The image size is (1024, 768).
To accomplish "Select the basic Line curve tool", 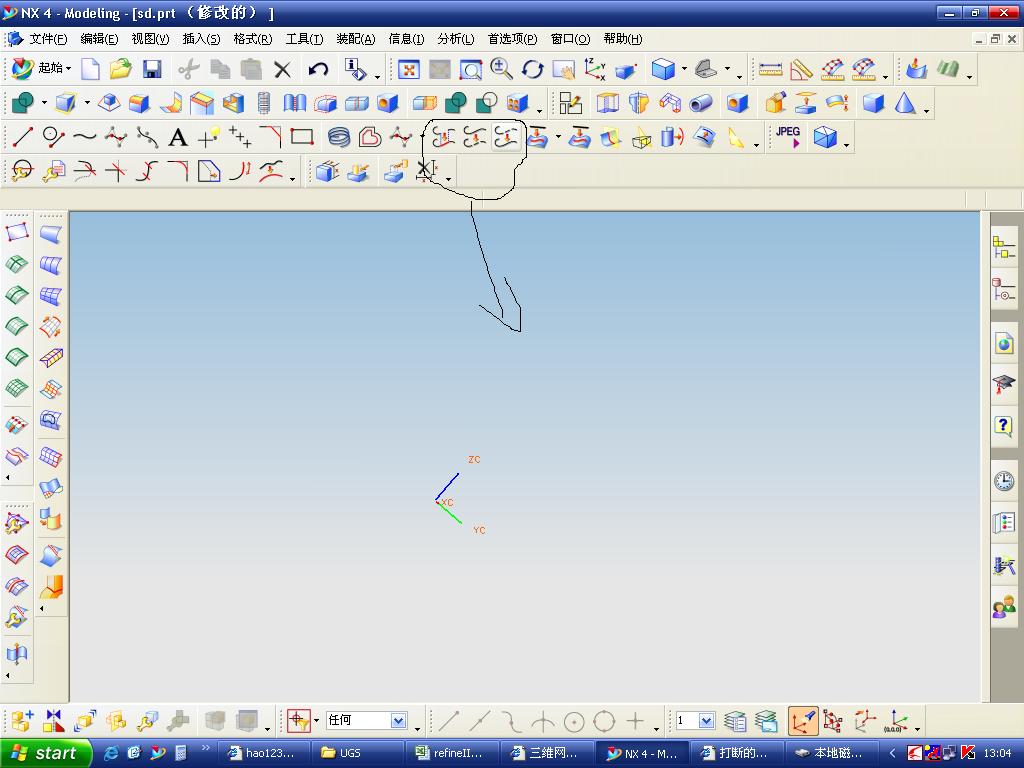I will 22,137.
